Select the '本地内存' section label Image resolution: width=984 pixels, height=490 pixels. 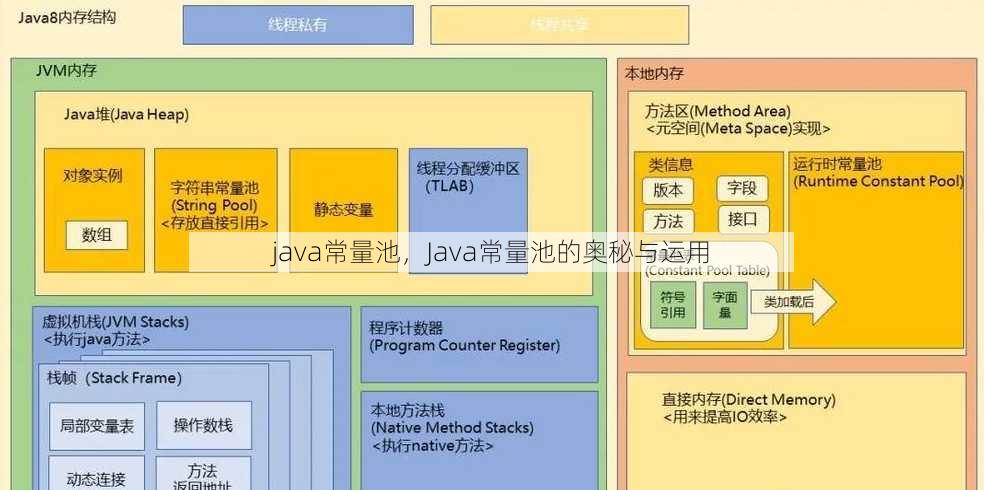[x=654, y=73]
